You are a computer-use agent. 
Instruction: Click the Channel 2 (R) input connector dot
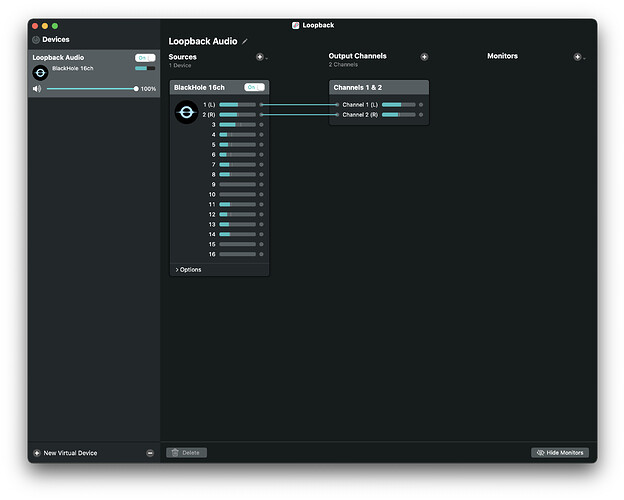[x=337, y=115]
